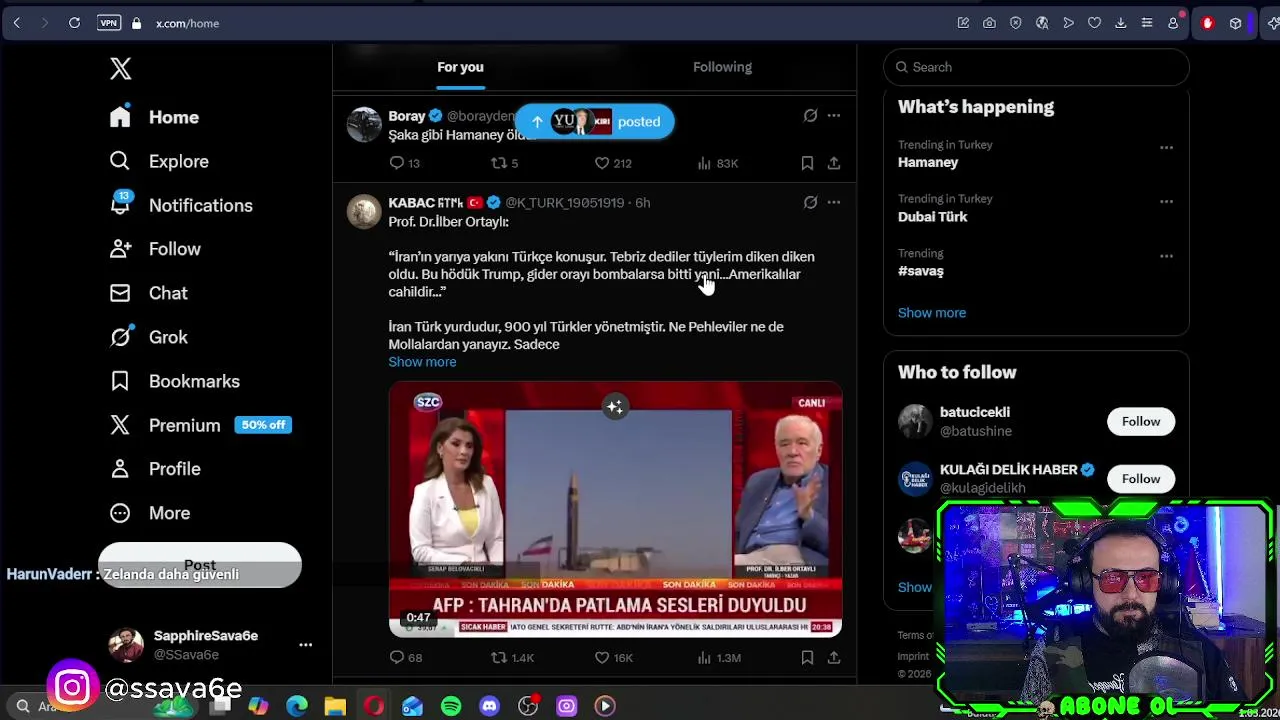
Task: Open account menu next to SapphireSava6e
Action: pyautogui.click(x=306, y=645)
